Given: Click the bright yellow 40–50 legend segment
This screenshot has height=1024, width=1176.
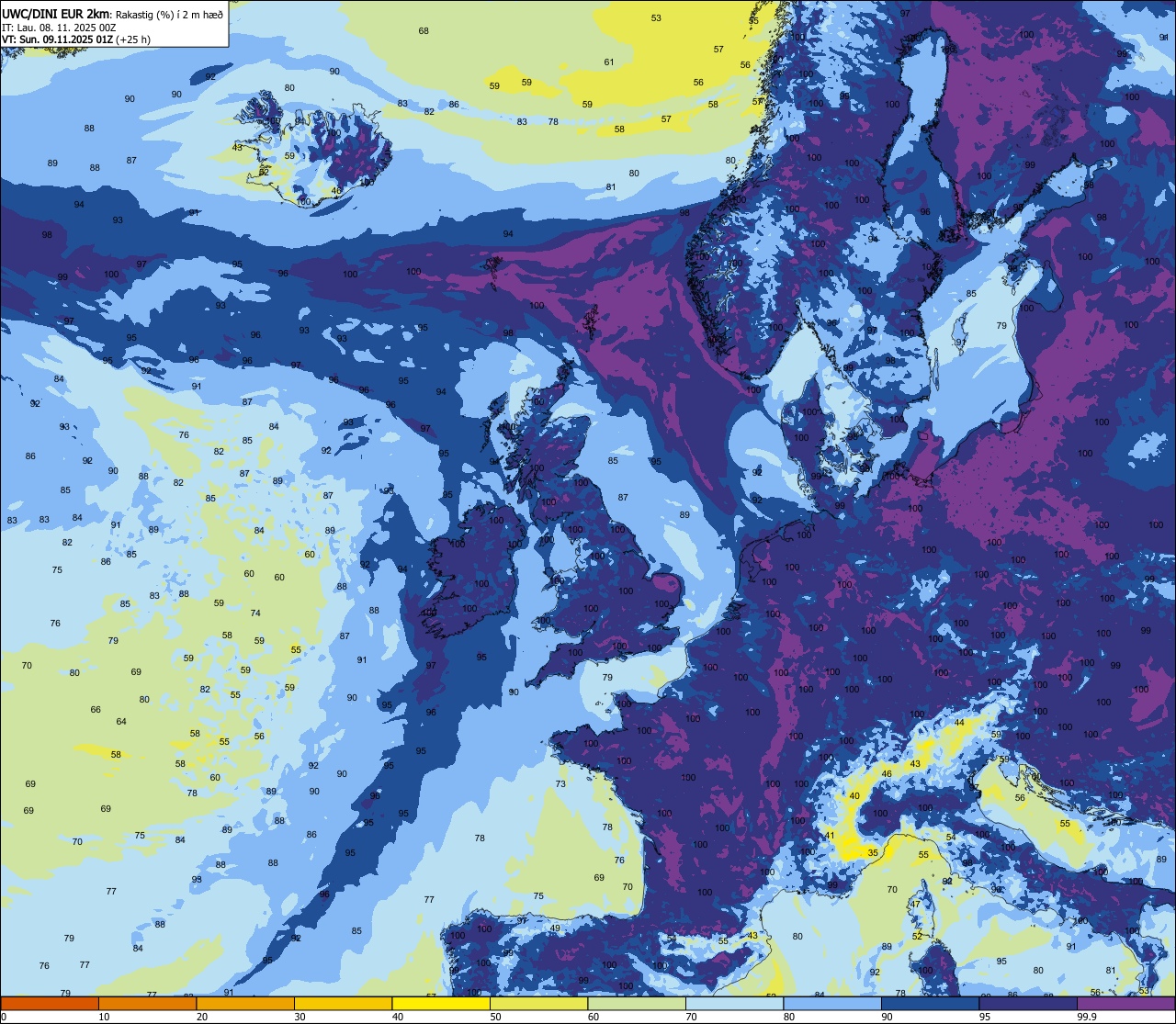Looking at the screenshot, I should (x=441, y=1003).
